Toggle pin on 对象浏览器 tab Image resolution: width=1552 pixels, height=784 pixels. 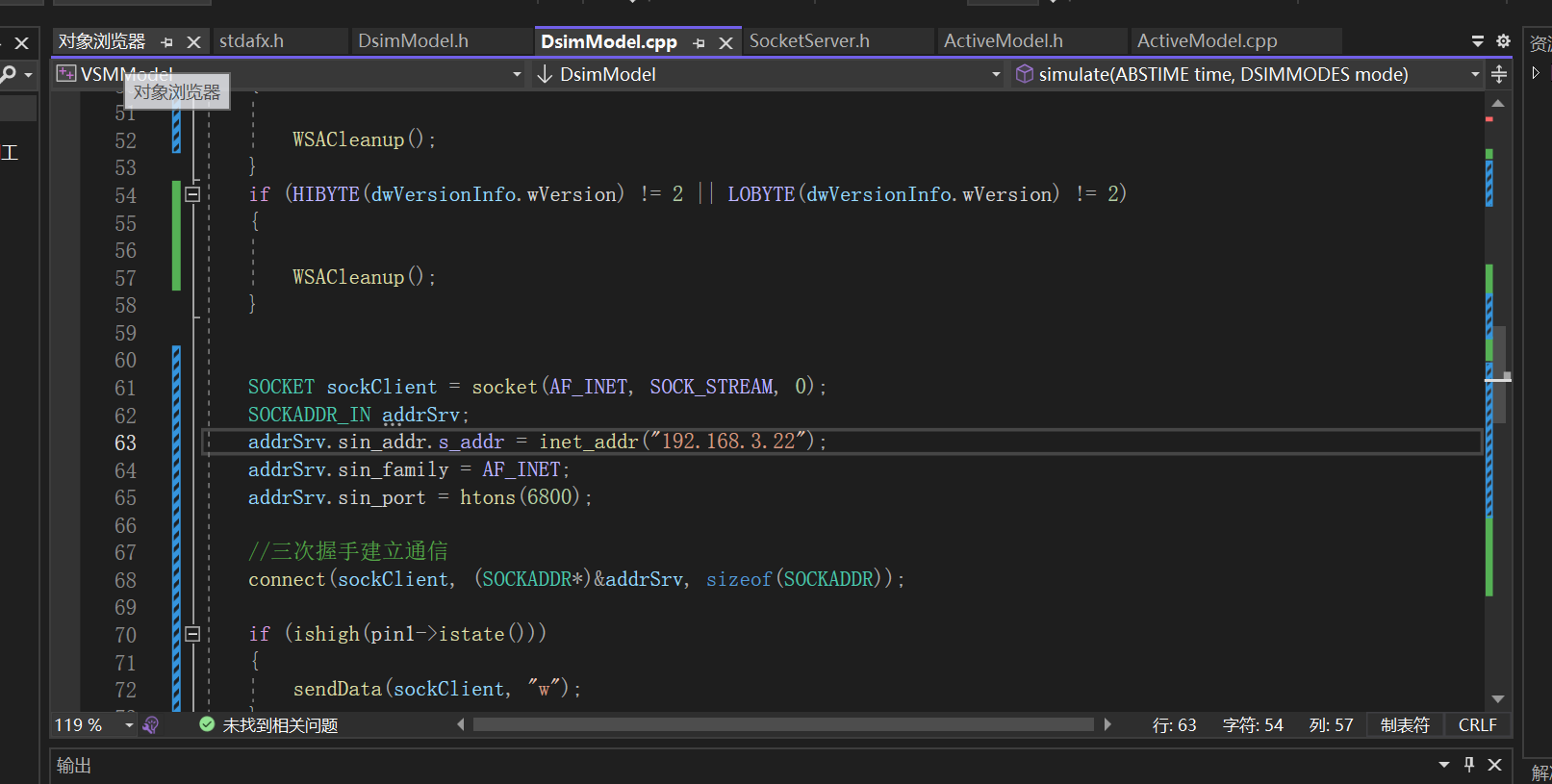(x=167, y=42)
